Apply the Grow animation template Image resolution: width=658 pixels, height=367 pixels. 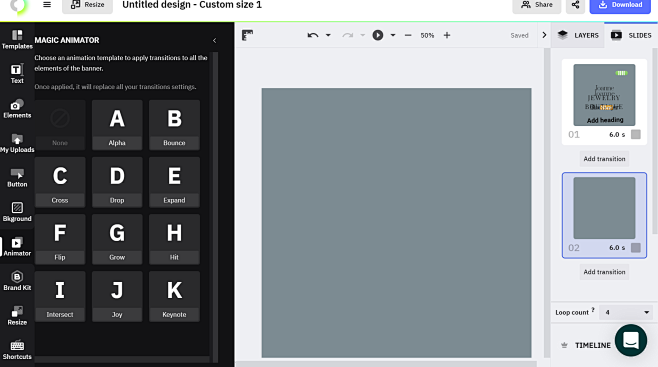[117, 239]
